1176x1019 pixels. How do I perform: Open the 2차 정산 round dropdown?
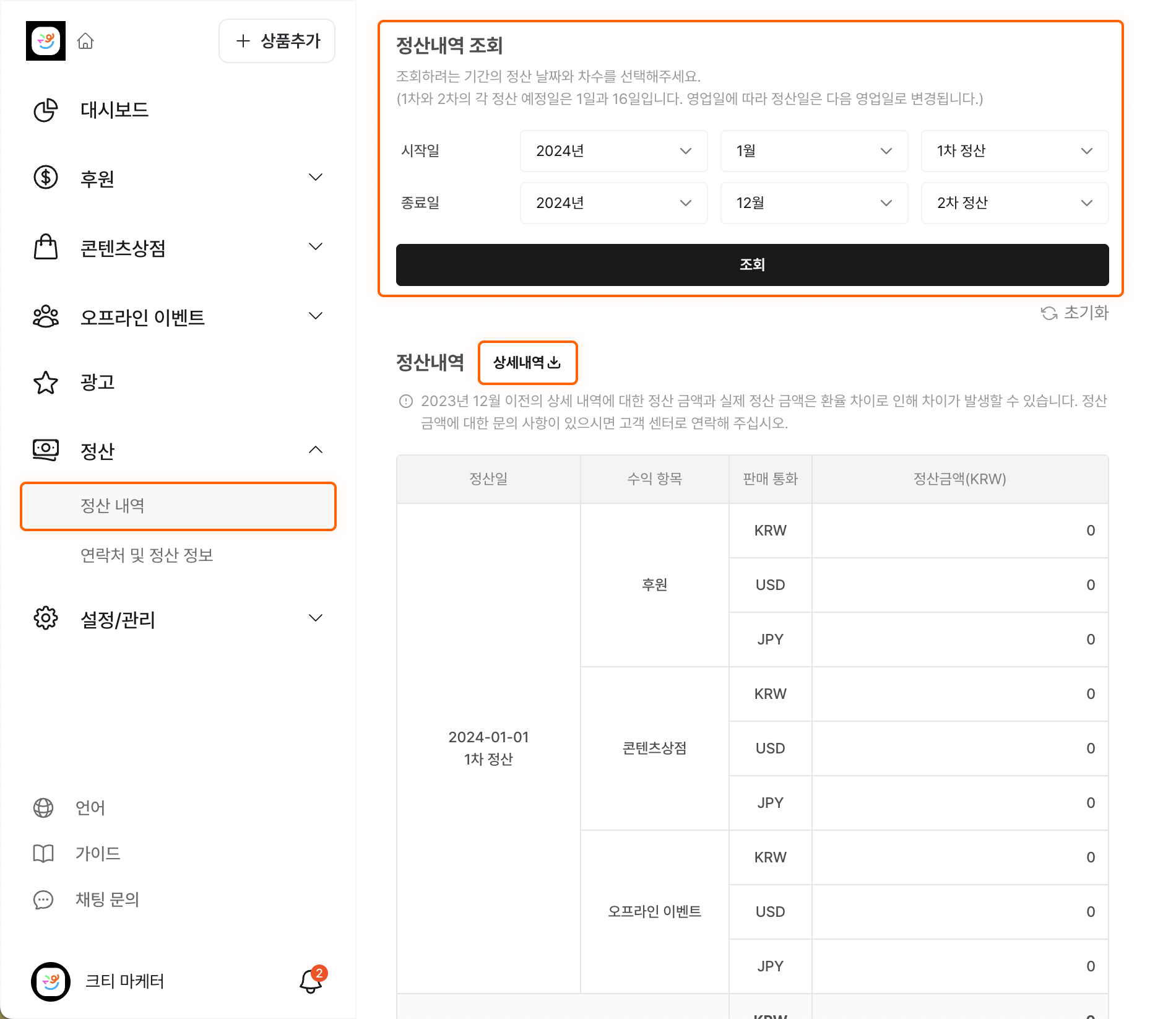point(1014,203)
